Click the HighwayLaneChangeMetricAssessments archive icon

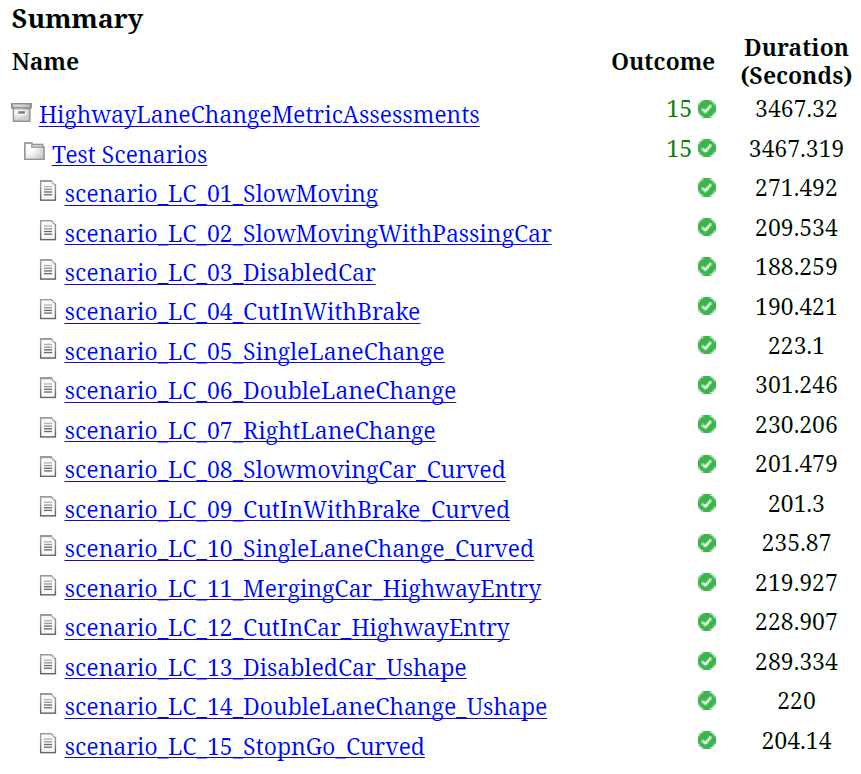pos(21,112)
